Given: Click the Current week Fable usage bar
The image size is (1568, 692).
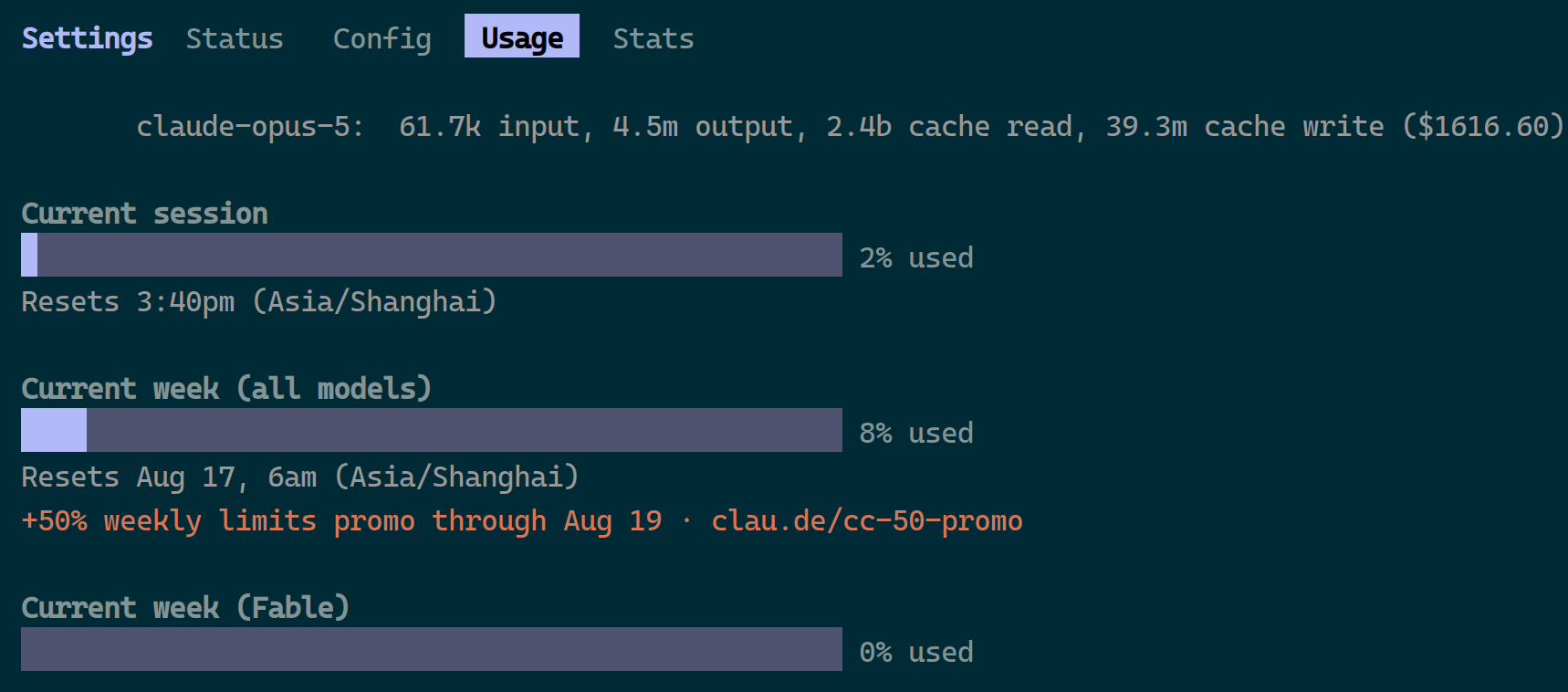Looking at the screenshot, I should pos(432,649).
